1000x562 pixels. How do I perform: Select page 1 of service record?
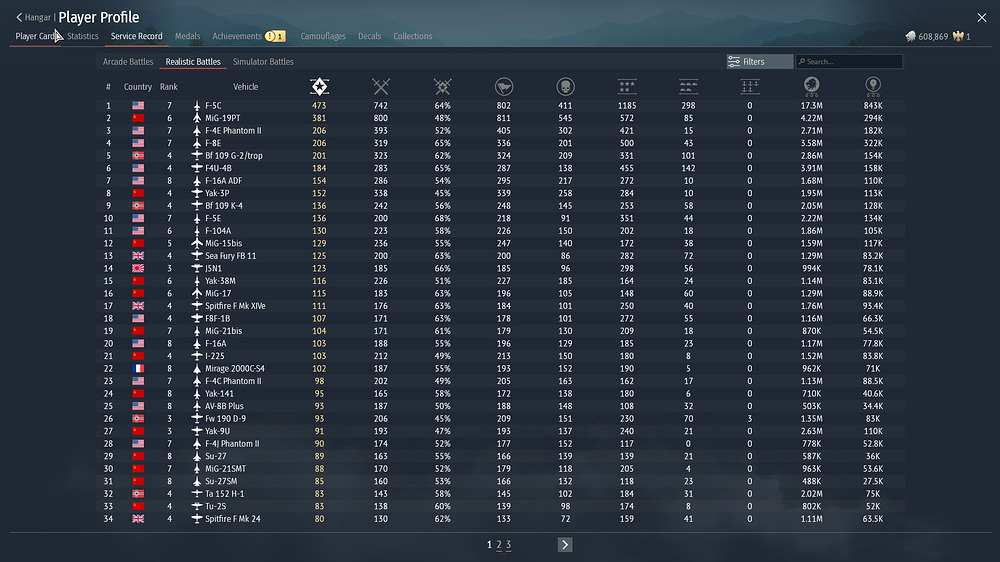click(x=489, y=545)
